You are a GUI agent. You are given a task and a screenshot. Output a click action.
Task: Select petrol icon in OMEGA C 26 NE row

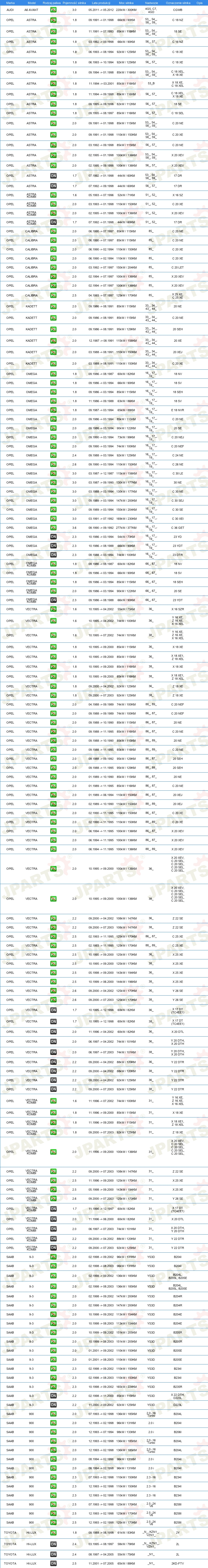pos(53,464)
